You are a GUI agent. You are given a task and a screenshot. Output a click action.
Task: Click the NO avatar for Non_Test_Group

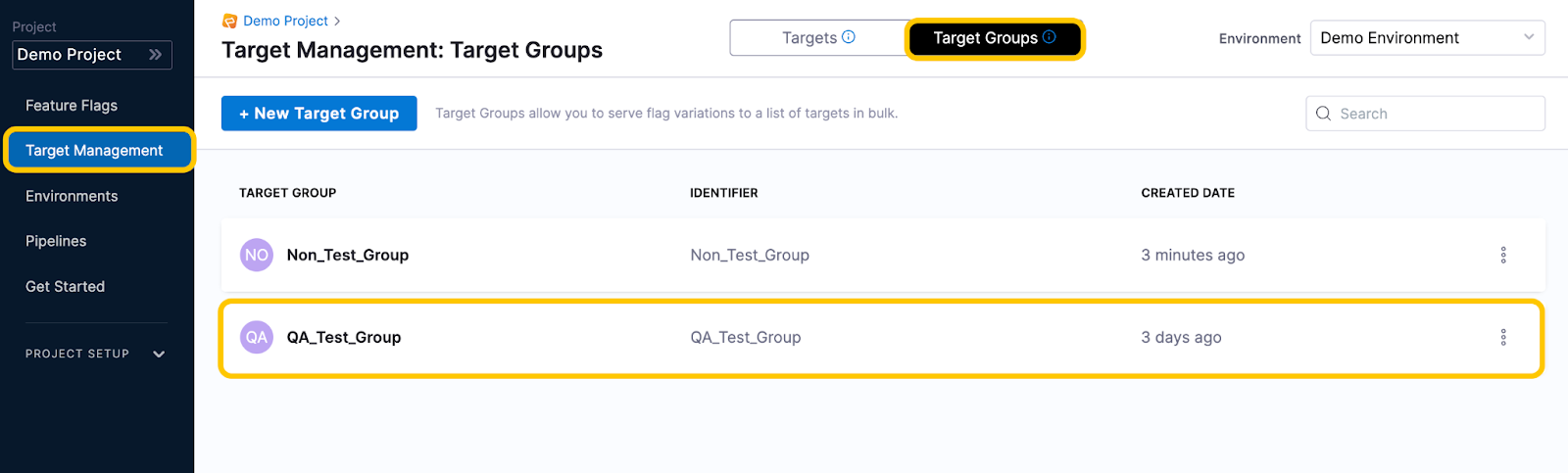pyautogui.click(x=257, y=255)
